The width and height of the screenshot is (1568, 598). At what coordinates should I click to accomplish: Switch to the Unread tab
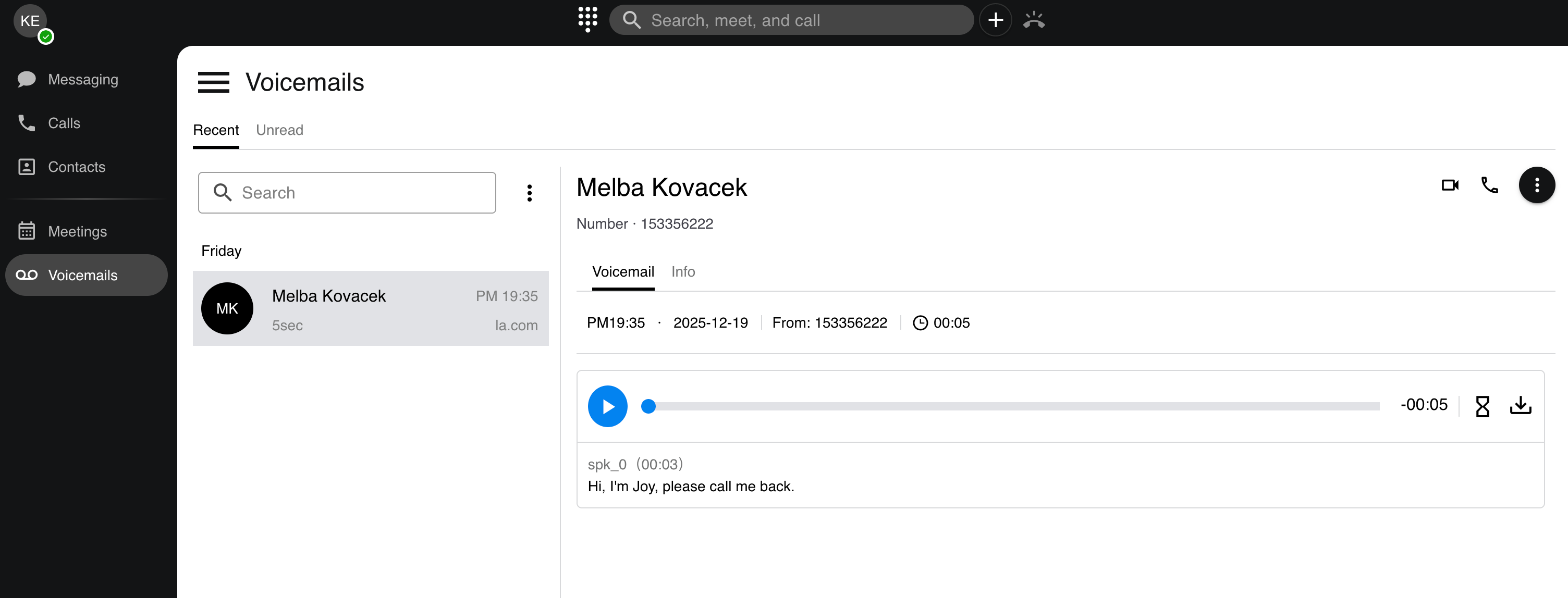pos(279,130)
